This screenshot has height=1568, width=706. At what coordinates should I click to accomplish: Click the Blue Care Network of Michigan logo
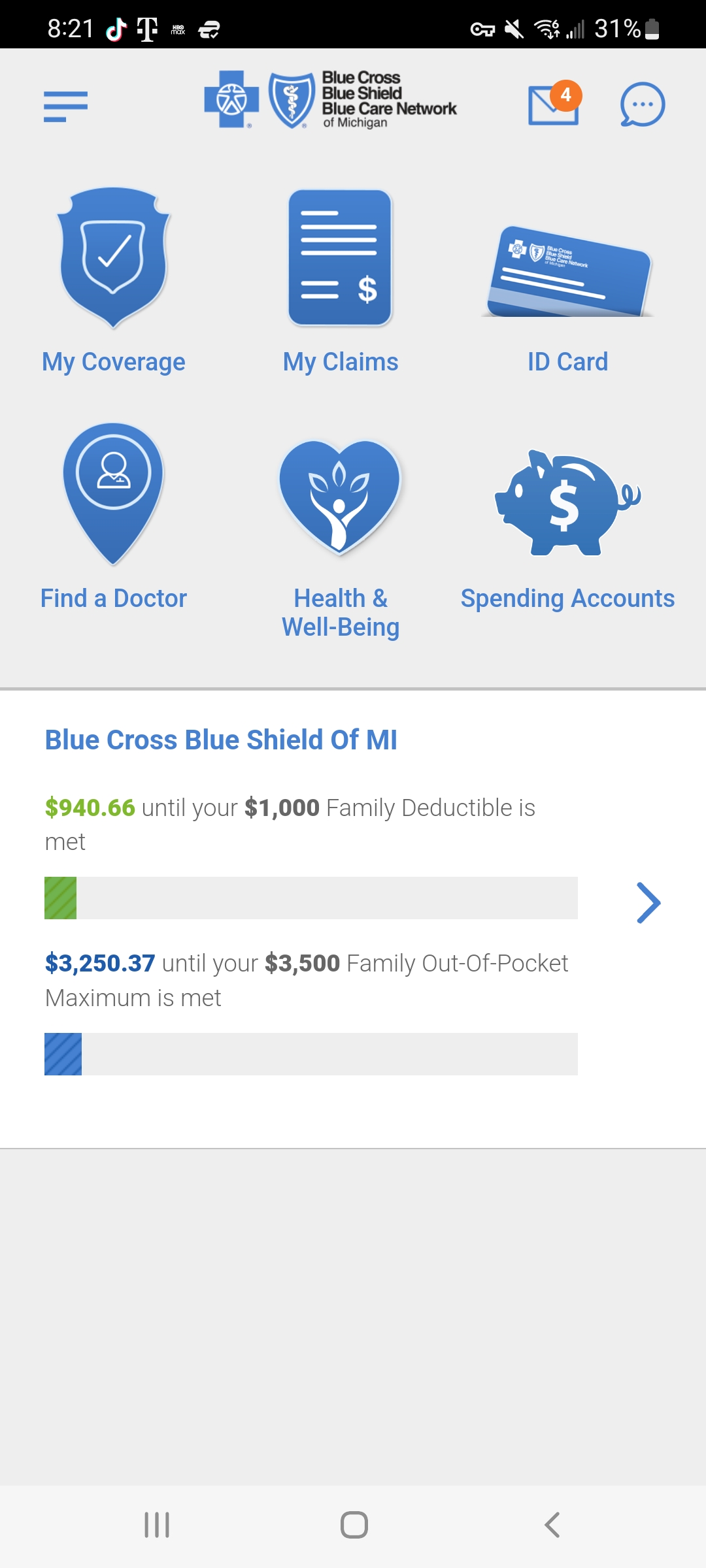(x=331, y=100)
